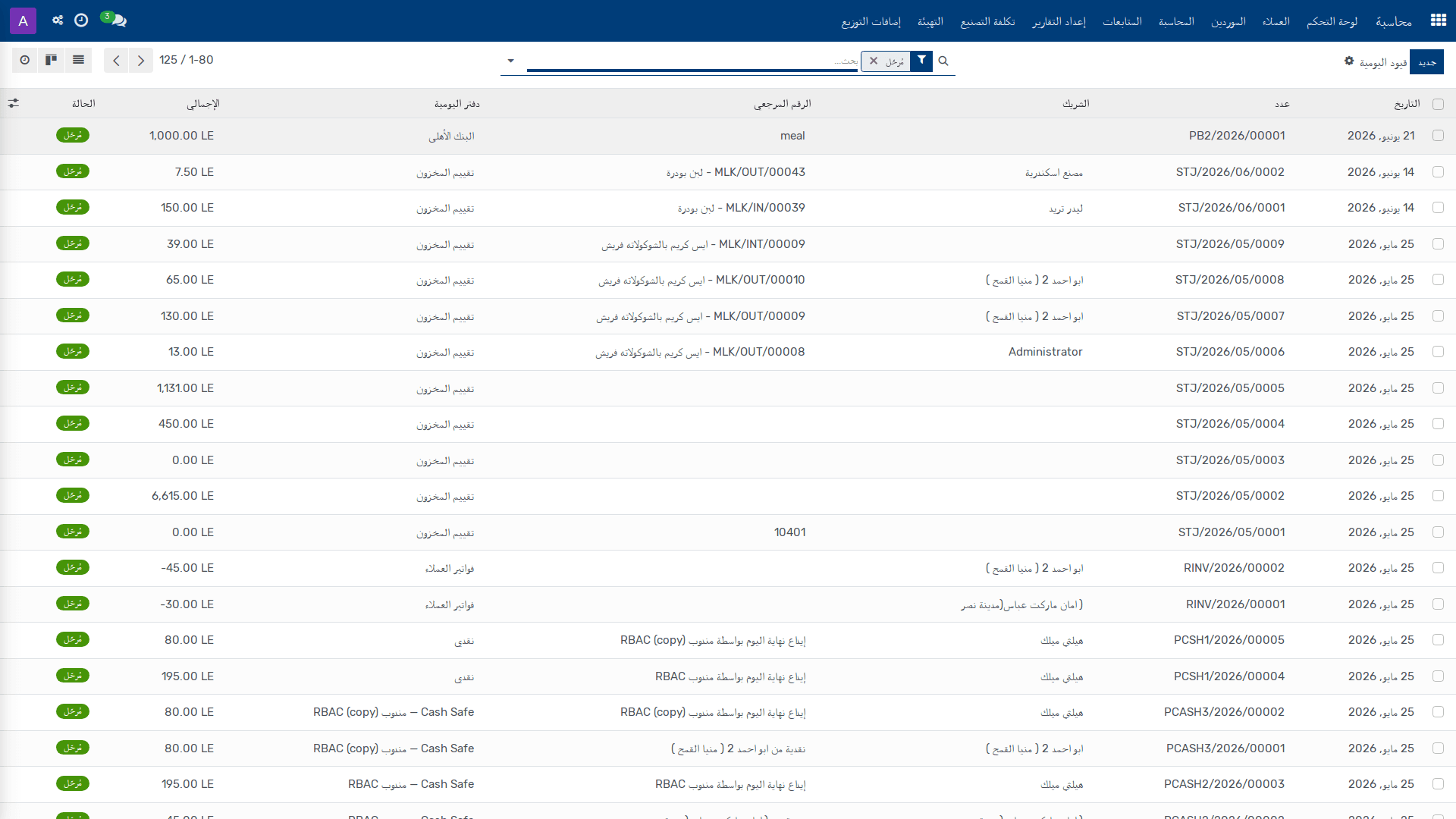1456x819 pixels.
Task: Open the إعداد التقارير menu
Action: [x=1059, y=21]
